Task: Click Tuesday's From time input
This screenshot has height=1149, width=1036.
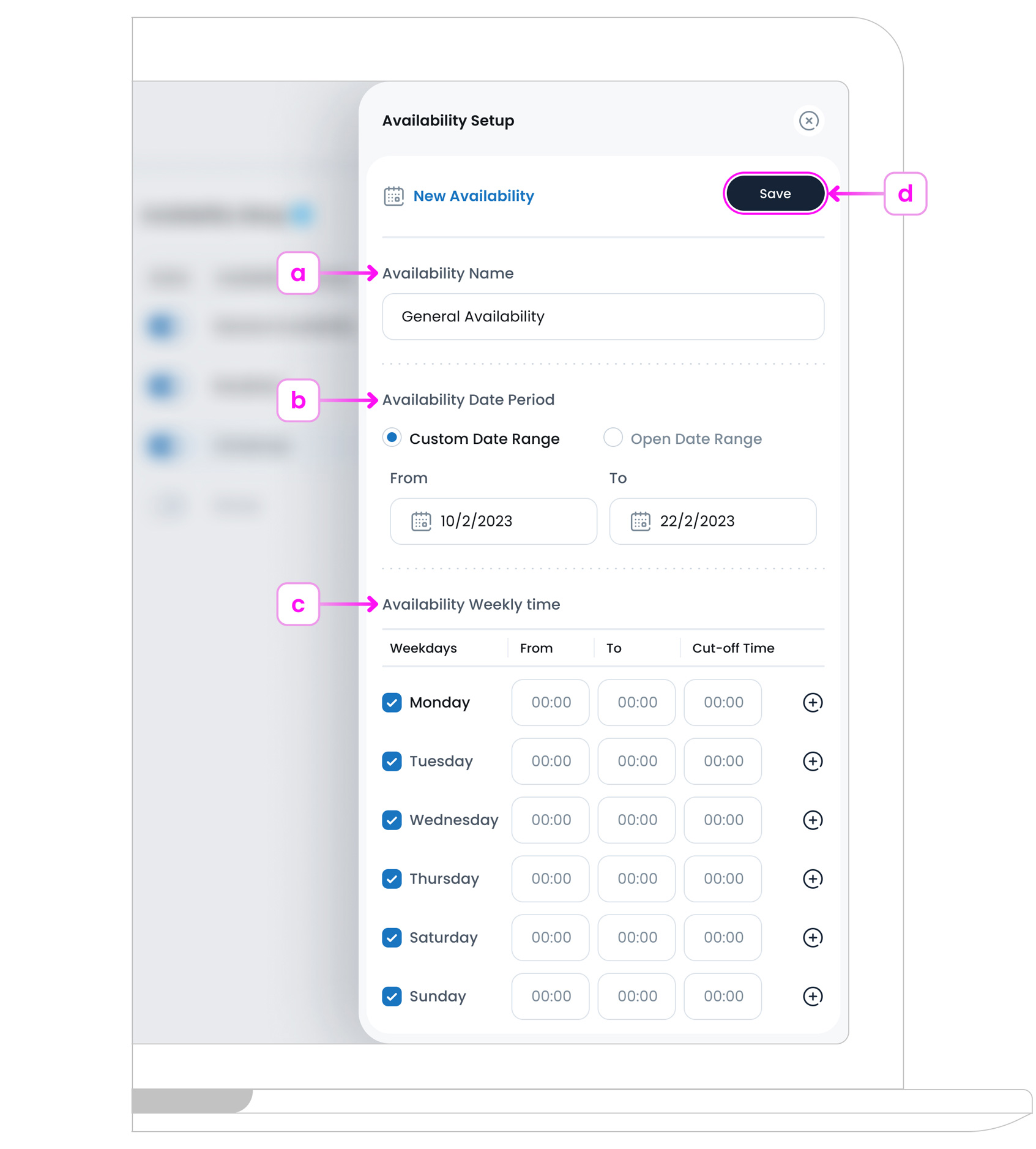Action: pos(550,762)
